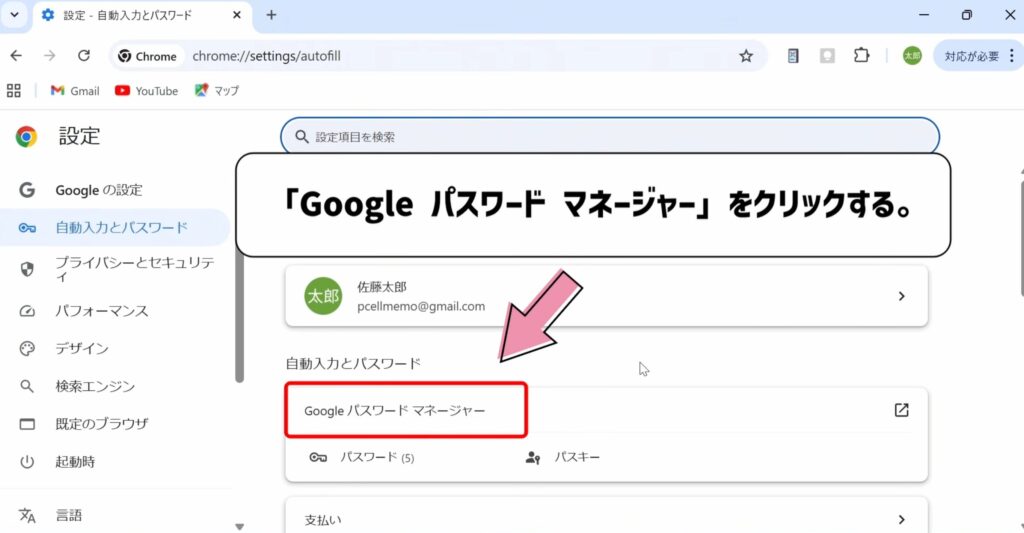Screen dimensions: 1024x533
Task: Click the Chrome site info chip
Action: coord(148,56)
